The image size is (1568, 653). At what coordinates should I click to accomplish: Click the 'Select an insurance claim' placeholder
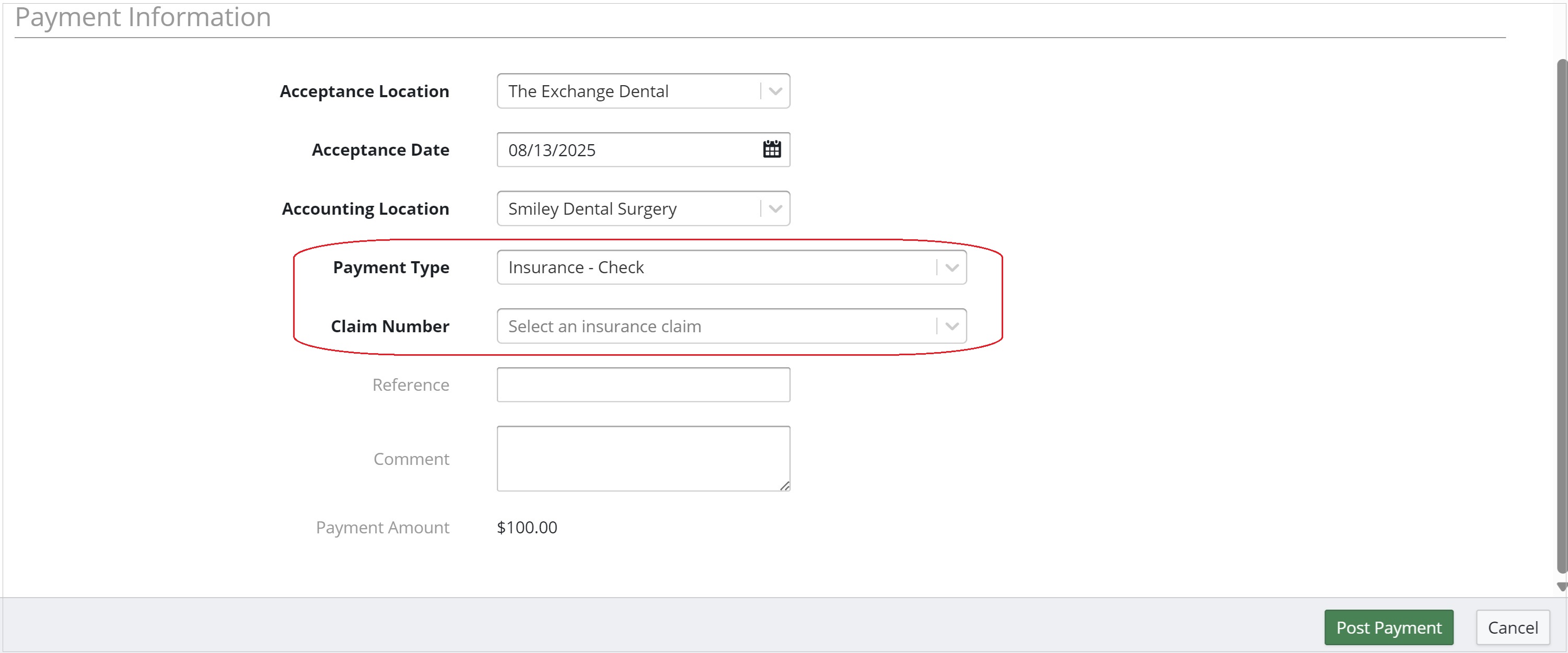click(x=605, y=326)
